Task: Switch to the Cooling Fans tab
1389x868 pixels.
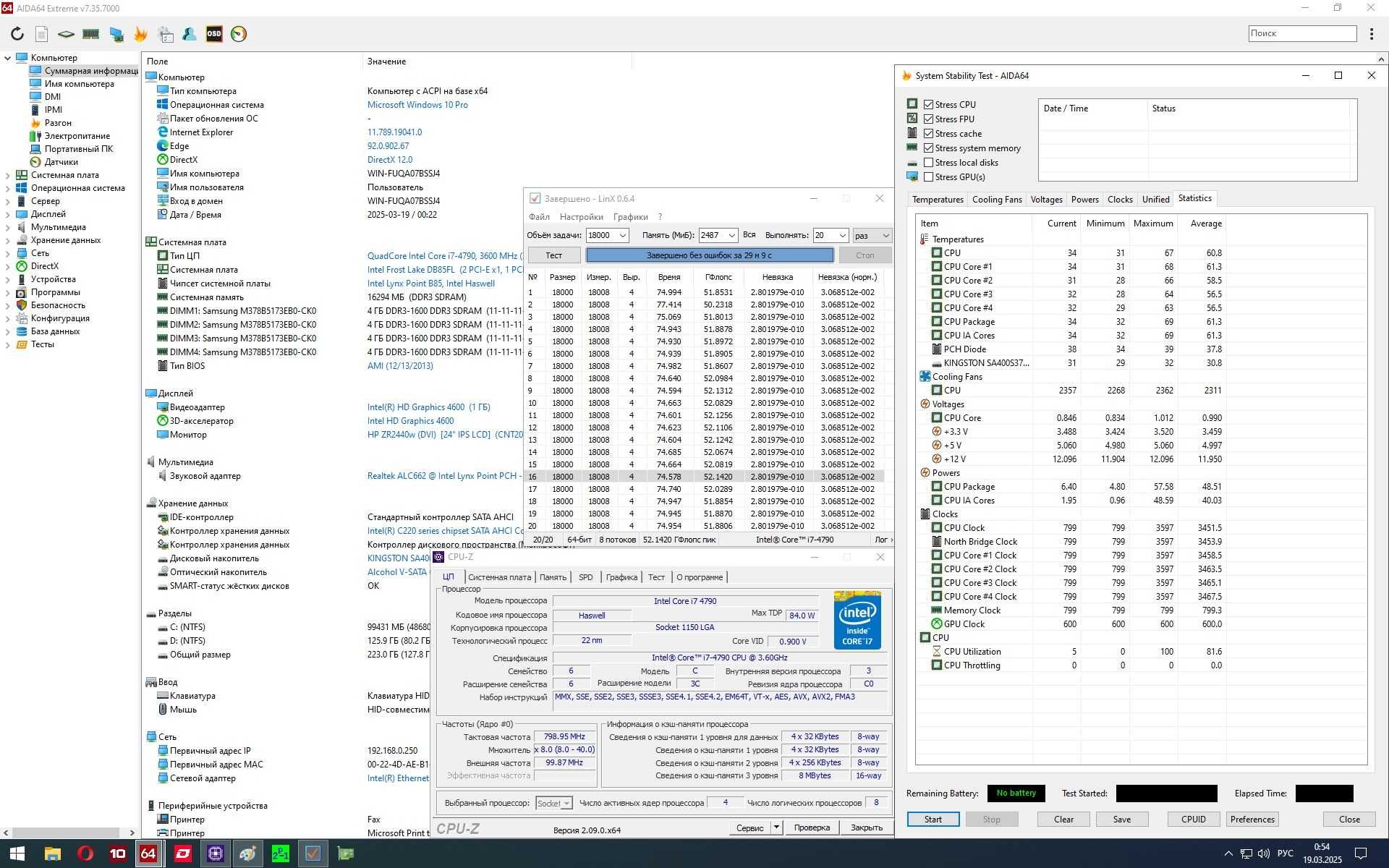Action: pos(997,200)
